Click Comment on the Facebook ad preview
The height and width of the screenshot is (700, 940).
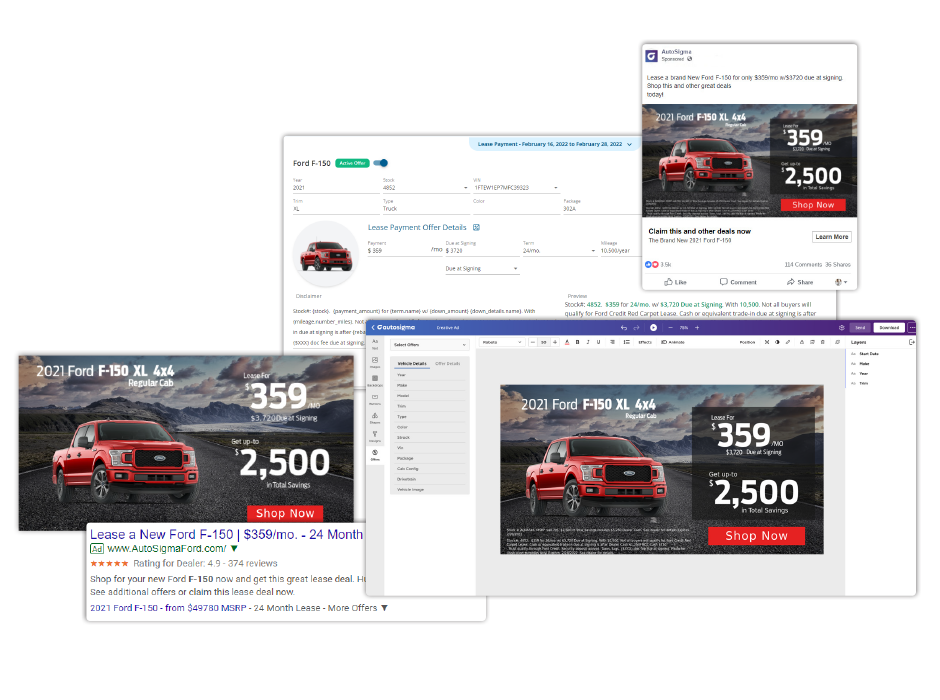click(x=738, y=282)
